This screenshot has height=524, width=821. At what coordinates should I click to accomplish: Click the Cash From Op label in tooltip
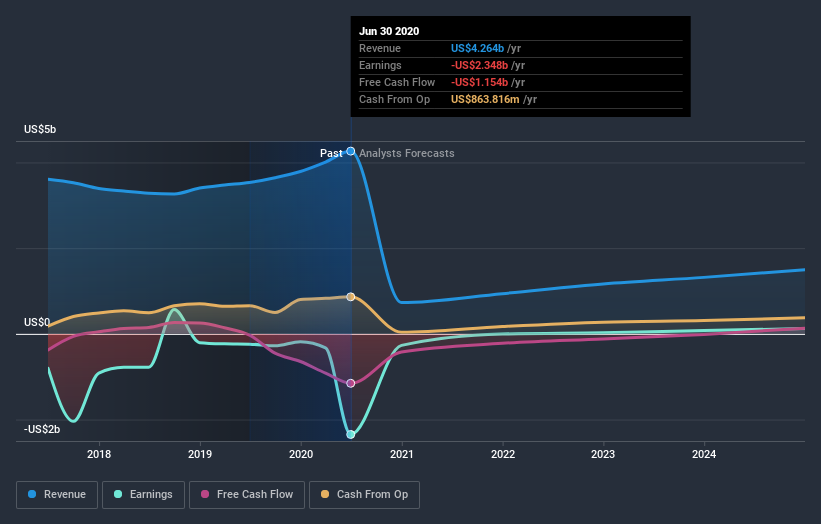(394, 99)
